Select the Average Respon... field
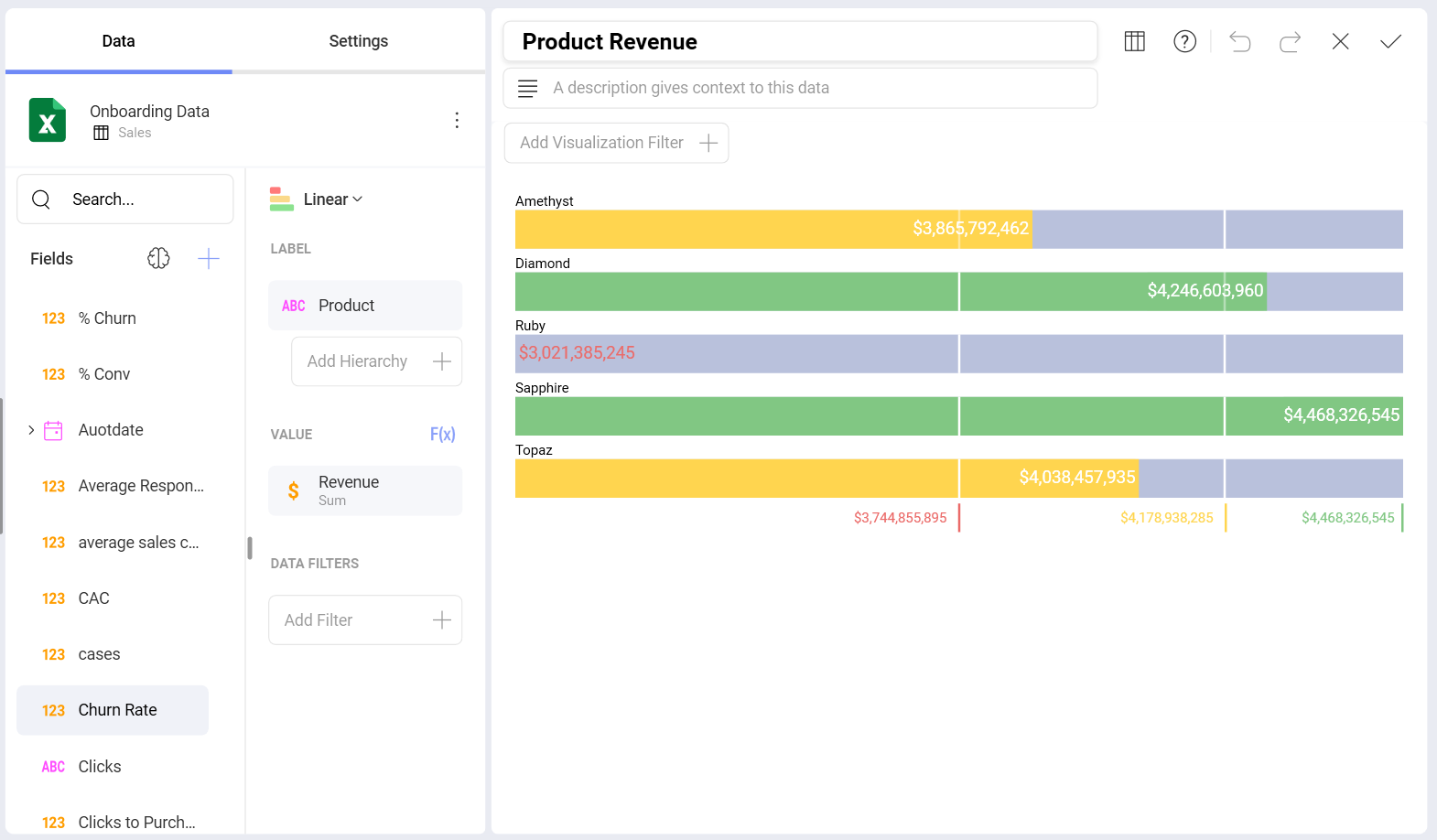This screenshot has height=840, width=1437. tap(113, 486)
